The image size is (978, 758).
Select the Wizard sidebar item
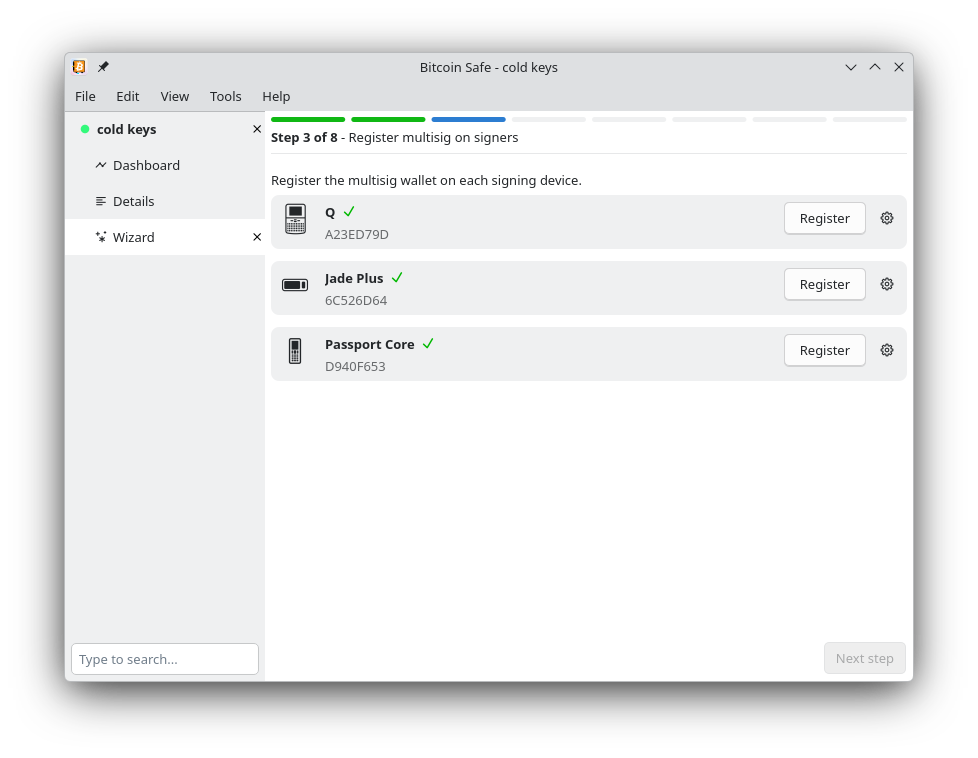[x=165, y=237]
